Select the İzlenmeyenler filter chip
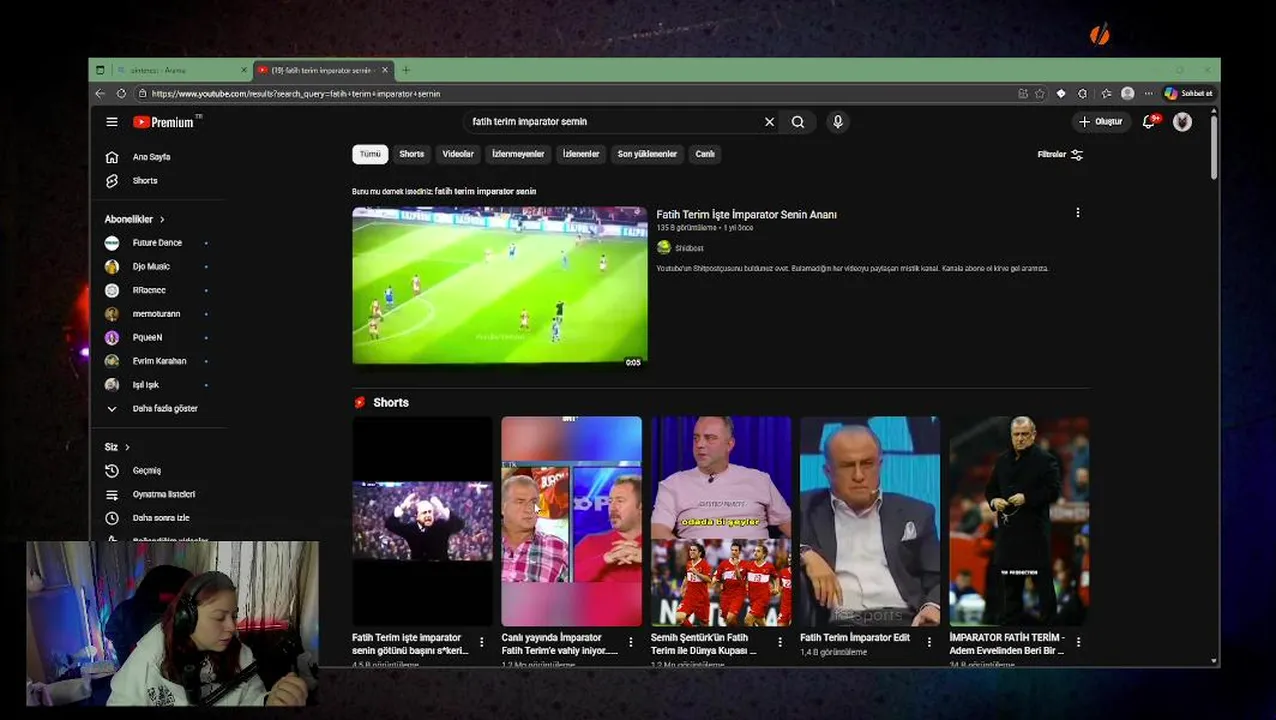The height and width of the screenshot is (720, 1276). [518, 154]
